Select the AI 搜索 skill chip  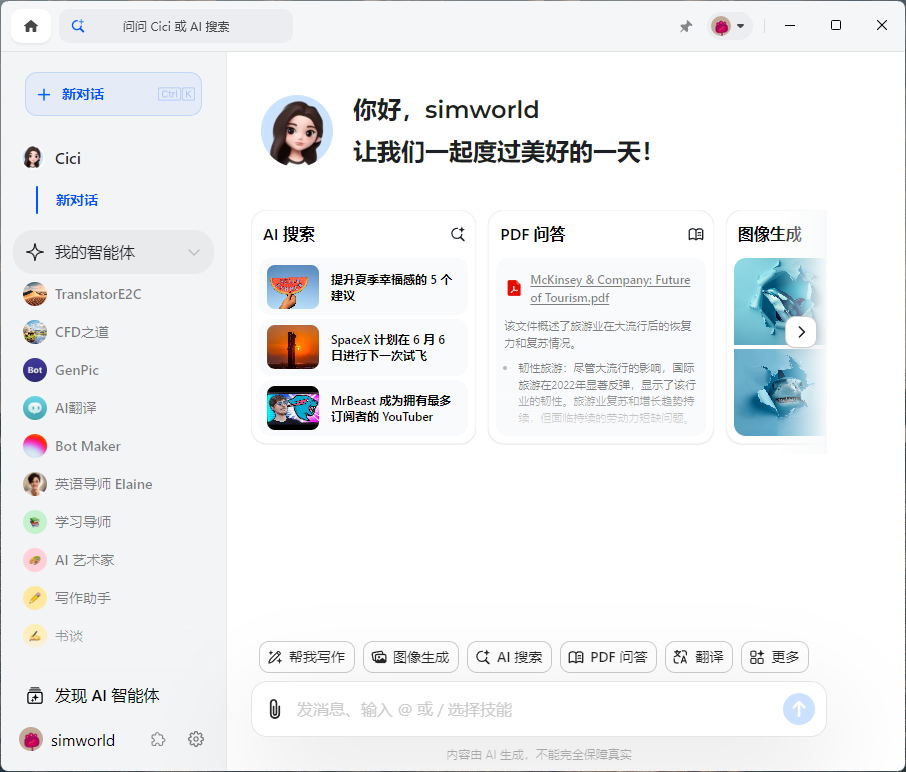(509, 657)
